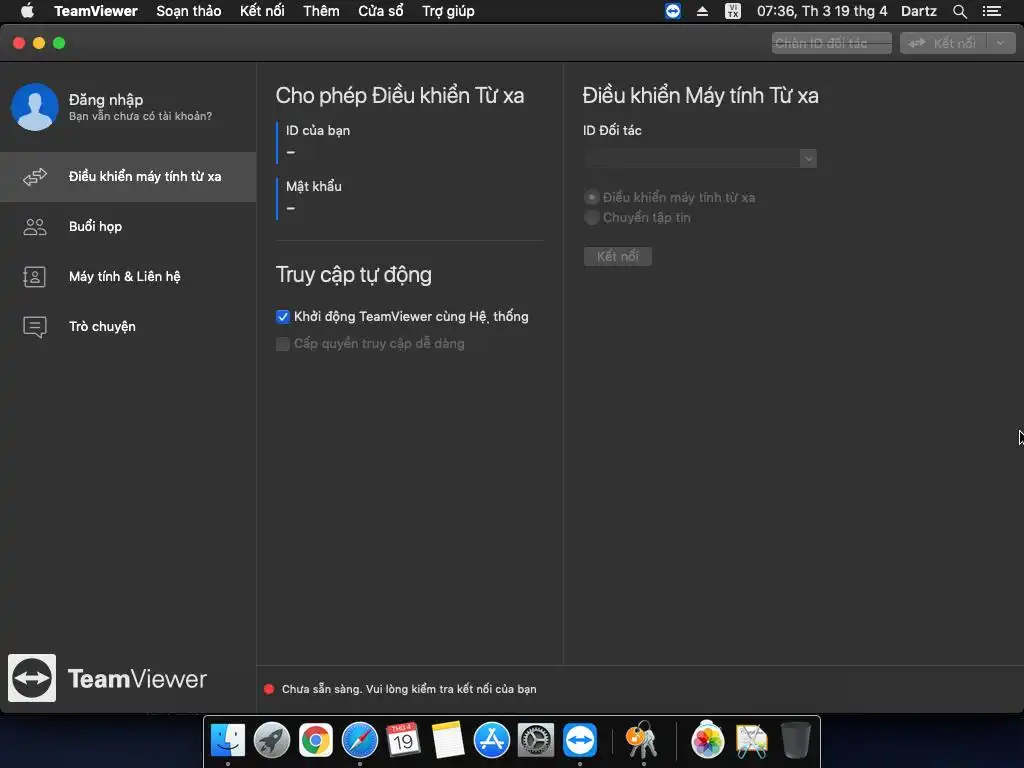Click the eject icon in menu bar
The width and height of the screenshot is (1024, 768).
click(703, 11)
